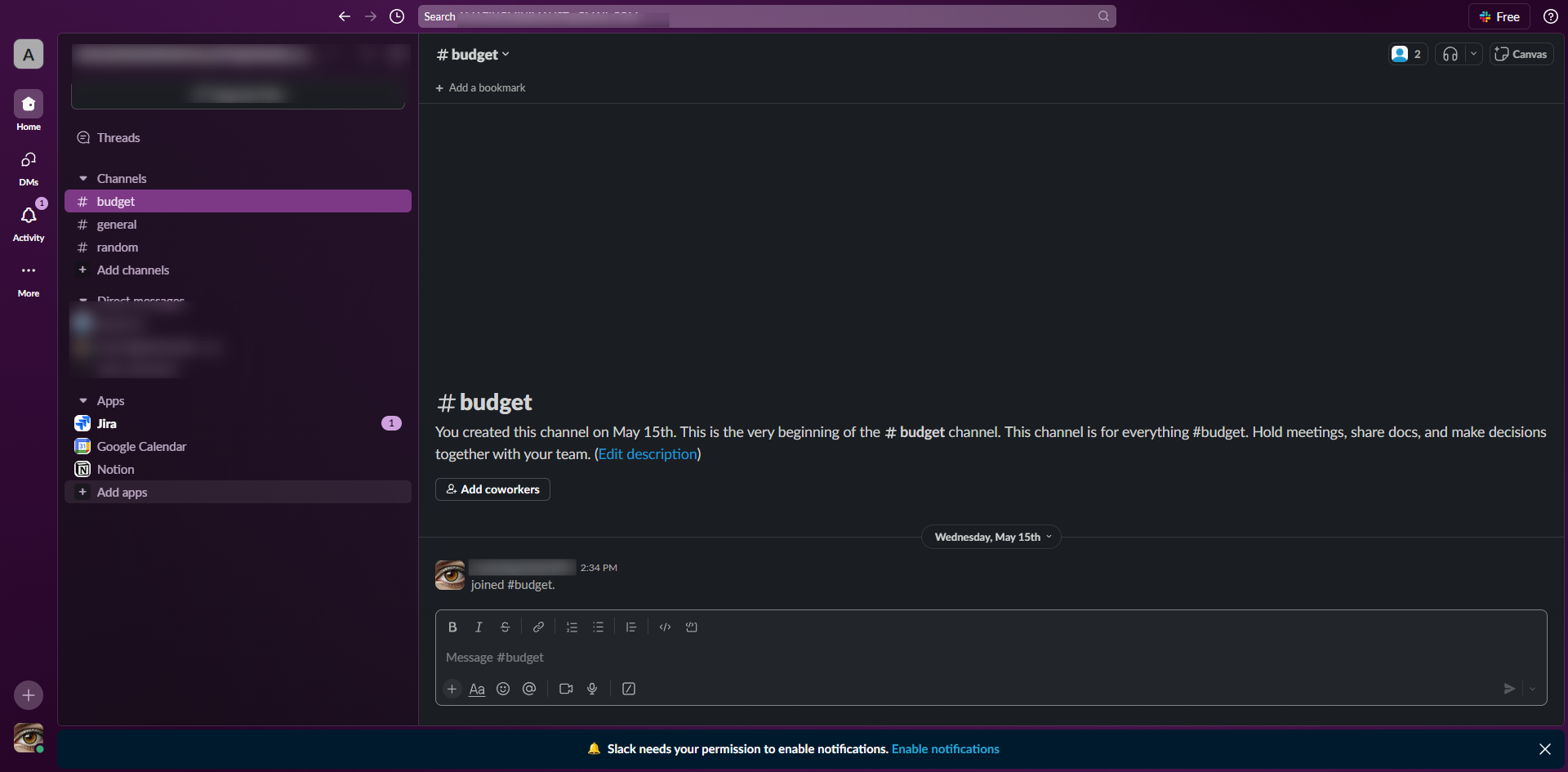Screen dimensions: 1568x772
Task: Dismiss the notification permission banner
Action: coord(1545,749)
